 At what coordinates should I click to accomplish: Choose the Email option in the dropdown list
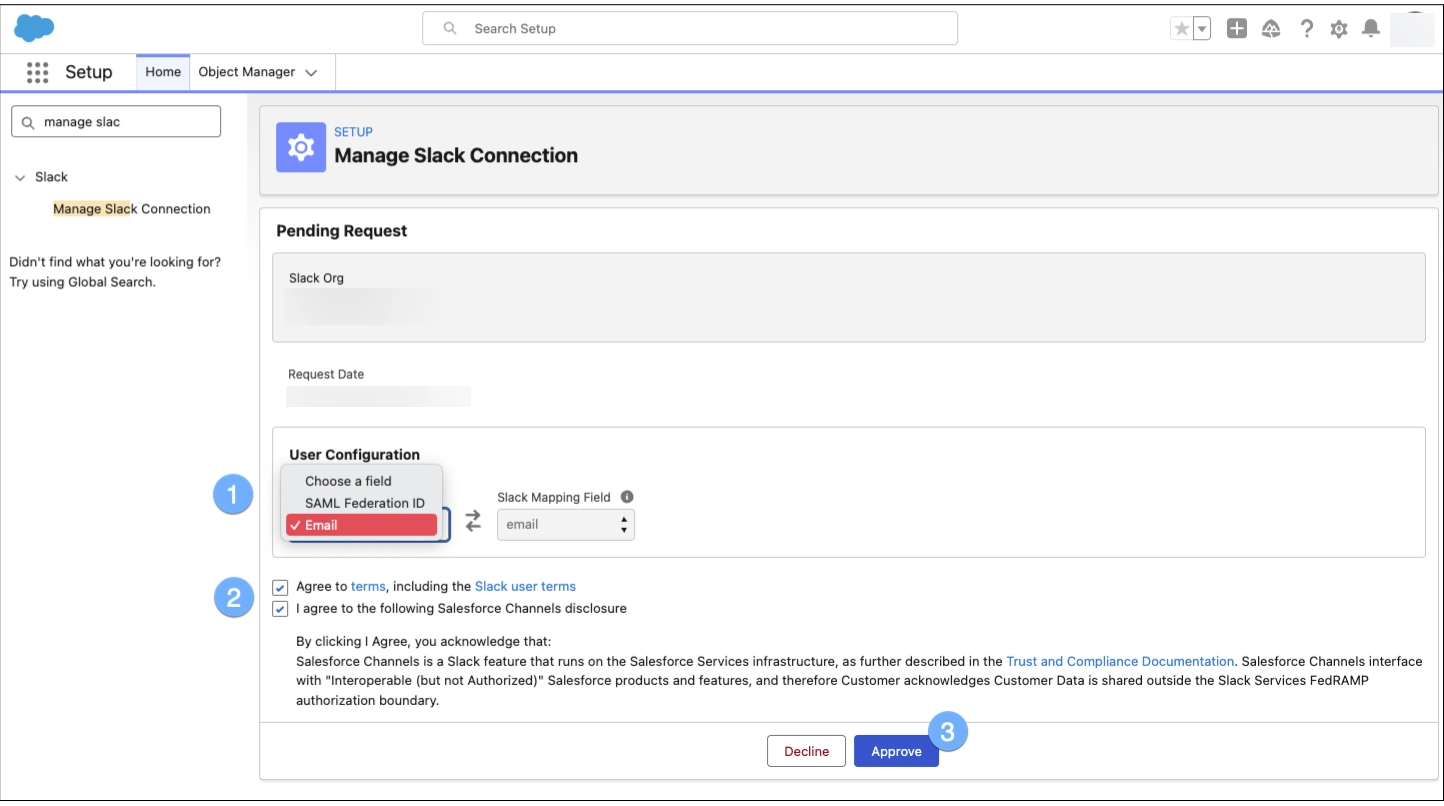[361, 525]
